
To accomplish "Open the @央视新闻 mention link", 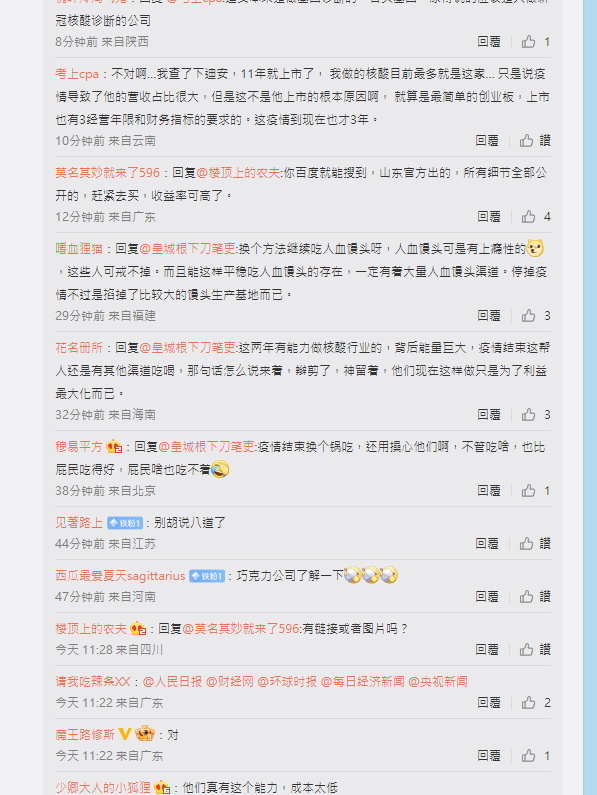I will (438, 681).
